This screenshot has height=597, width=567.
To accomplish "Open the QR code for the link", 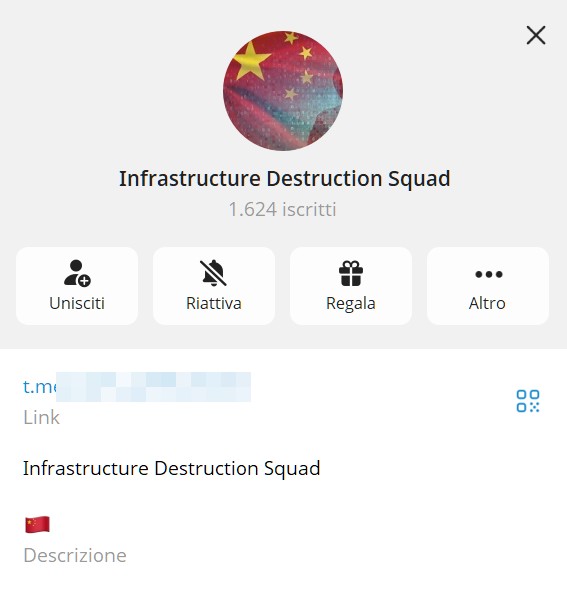I will [x=528, y=401].
